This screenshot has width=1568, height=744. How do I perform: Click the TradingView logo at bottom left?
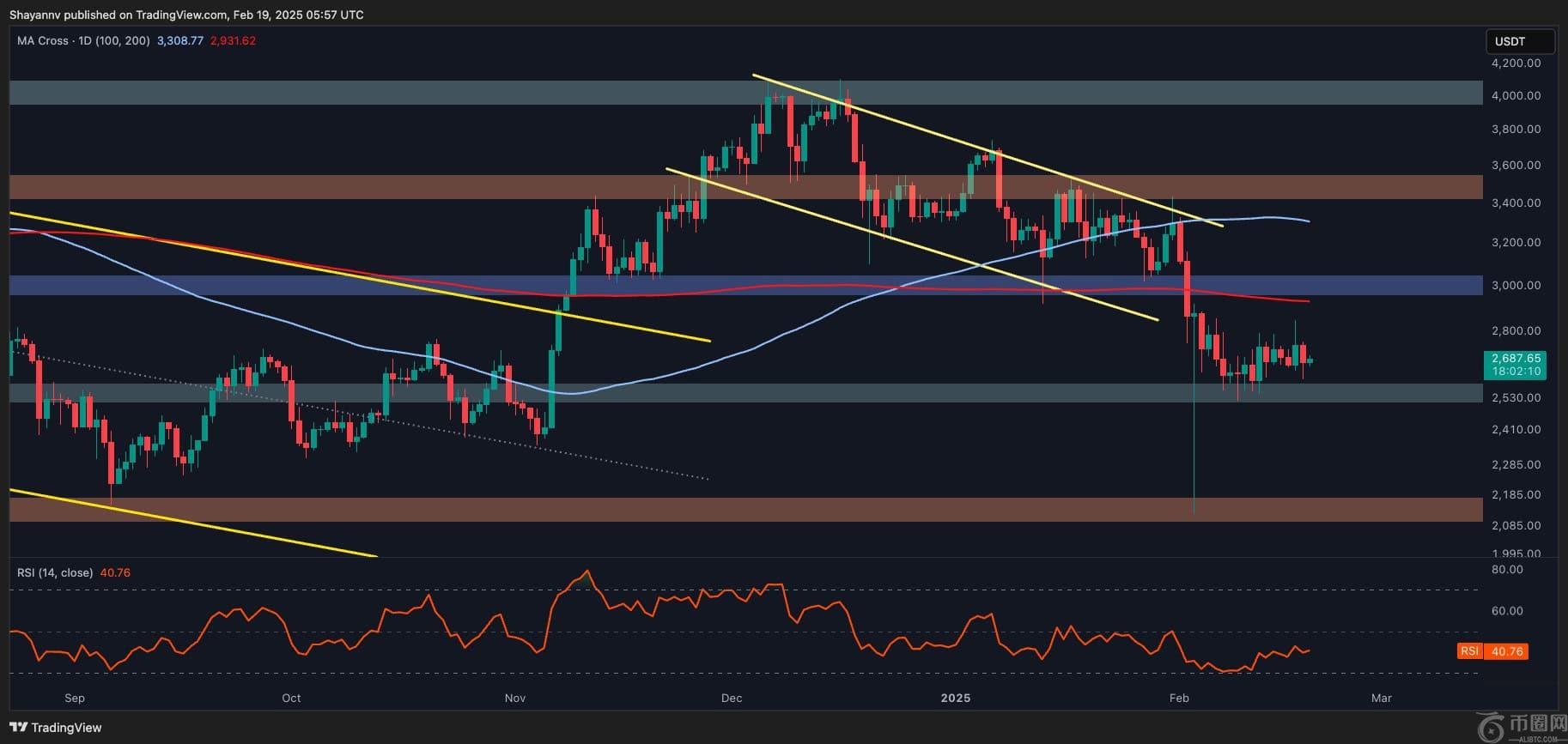(x=56, y=728)
